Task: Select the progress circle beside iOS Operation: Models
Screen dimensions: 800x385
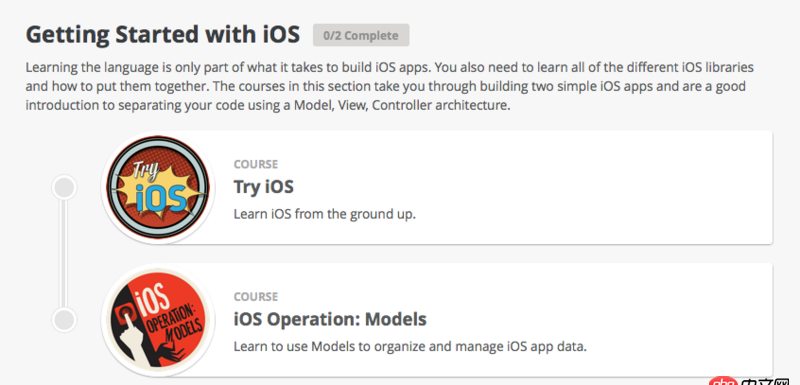Action: (x=64, y=320)
